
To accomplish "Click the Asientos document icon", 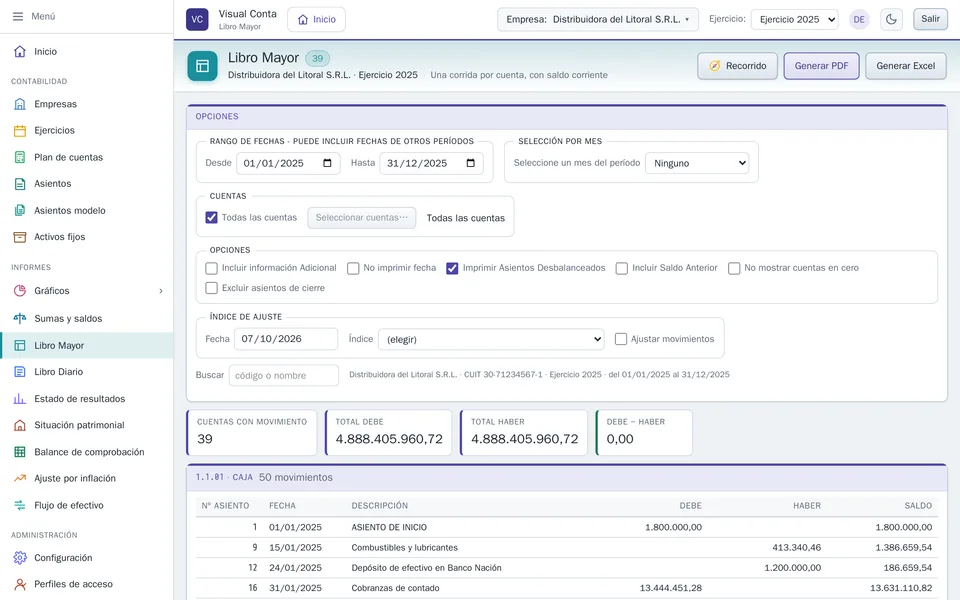I will pos(20,184).
